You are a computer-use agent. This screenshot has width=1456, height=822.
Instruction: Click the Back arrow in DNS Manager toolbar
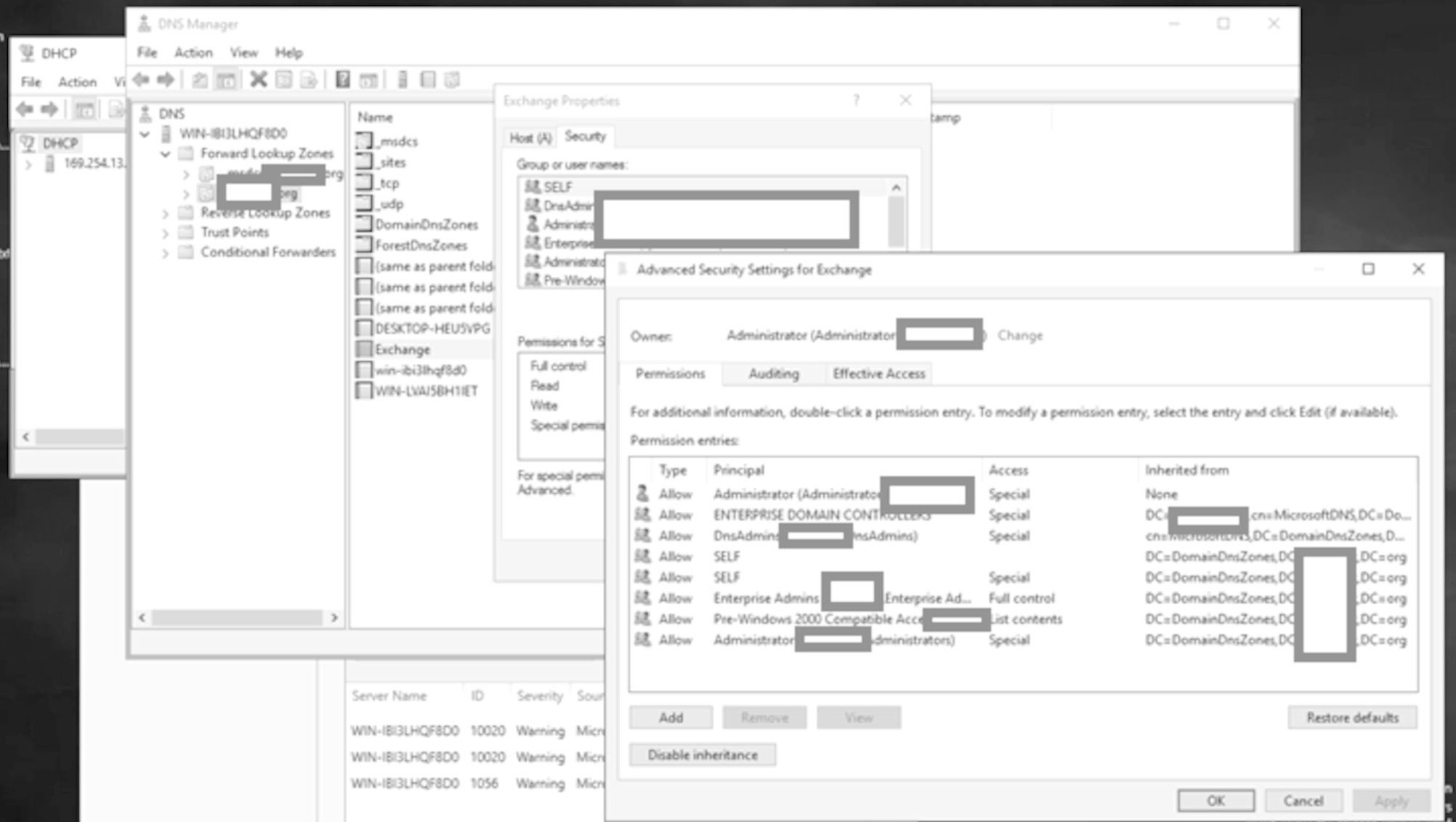142,80
